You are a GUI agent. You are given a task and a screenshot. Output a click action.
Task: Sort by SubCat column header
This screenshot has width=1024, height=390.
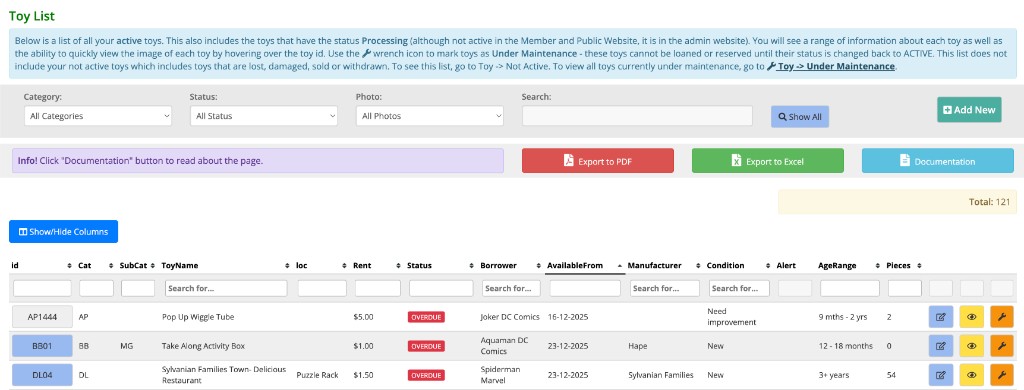tap(137, 265)
